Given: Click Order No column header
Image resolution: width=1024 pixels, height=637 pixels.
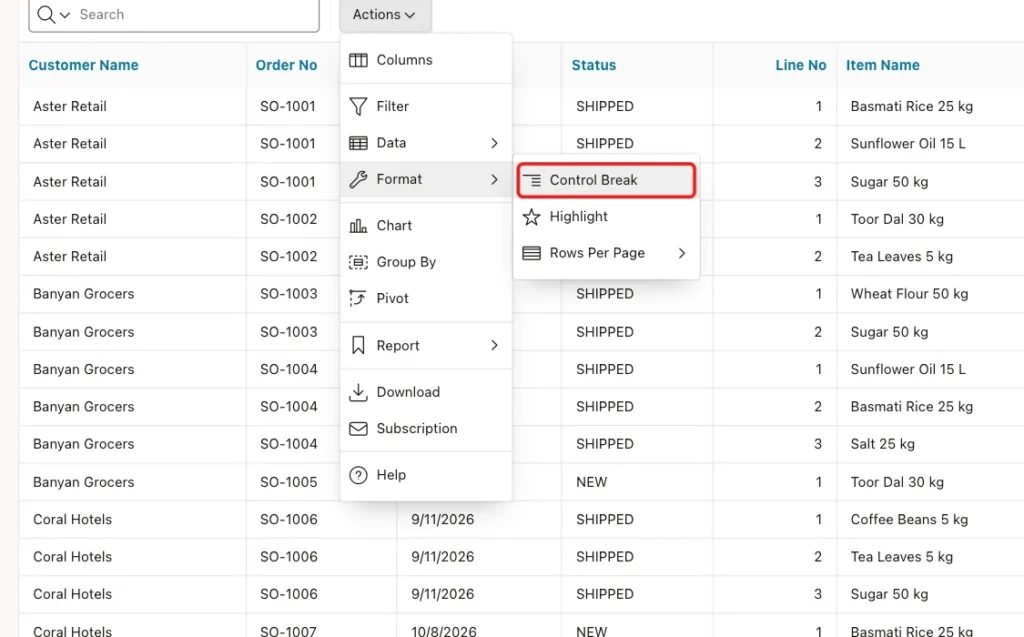Looking at the screenshot, I should (x=286, y=65).
